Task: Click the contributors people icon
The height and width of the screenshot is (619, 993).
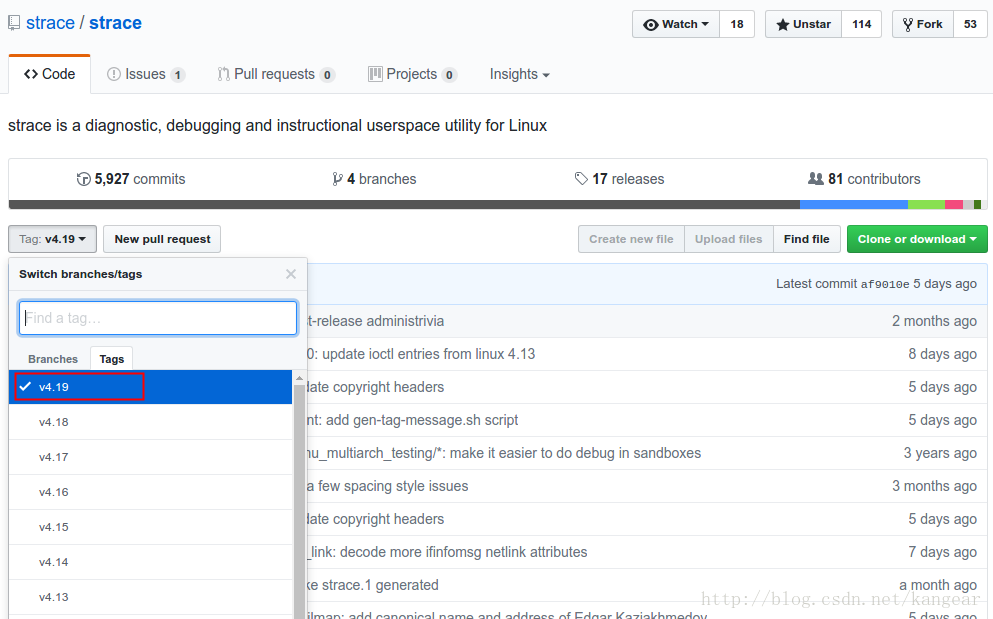Action: [x=815, y=179]
